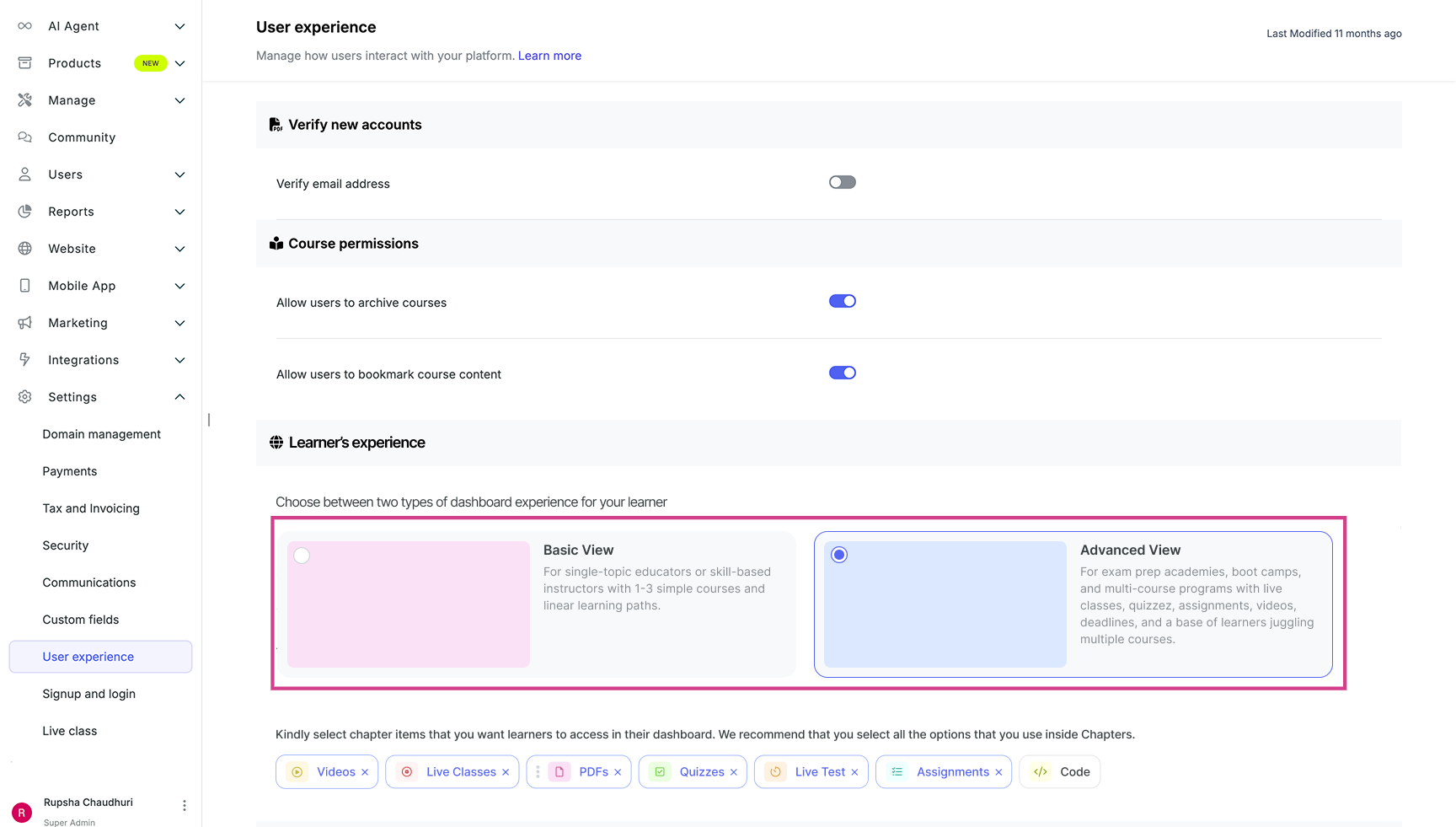The image size is (1456, 827).
Task: Open Domain management settings page
Action: tap(101, 434)
